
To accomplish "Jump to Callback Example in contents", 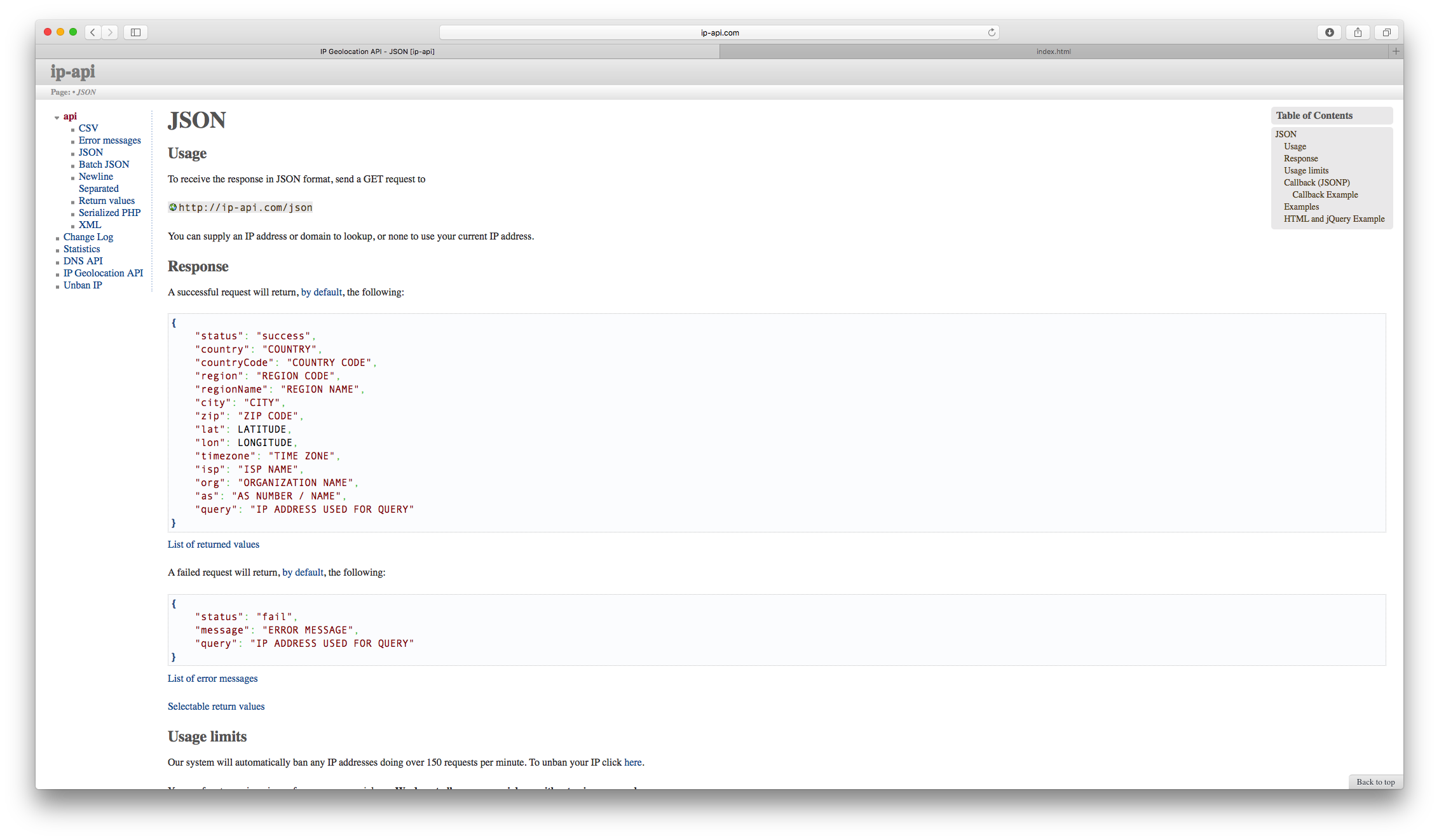I will coord(1325,195).
